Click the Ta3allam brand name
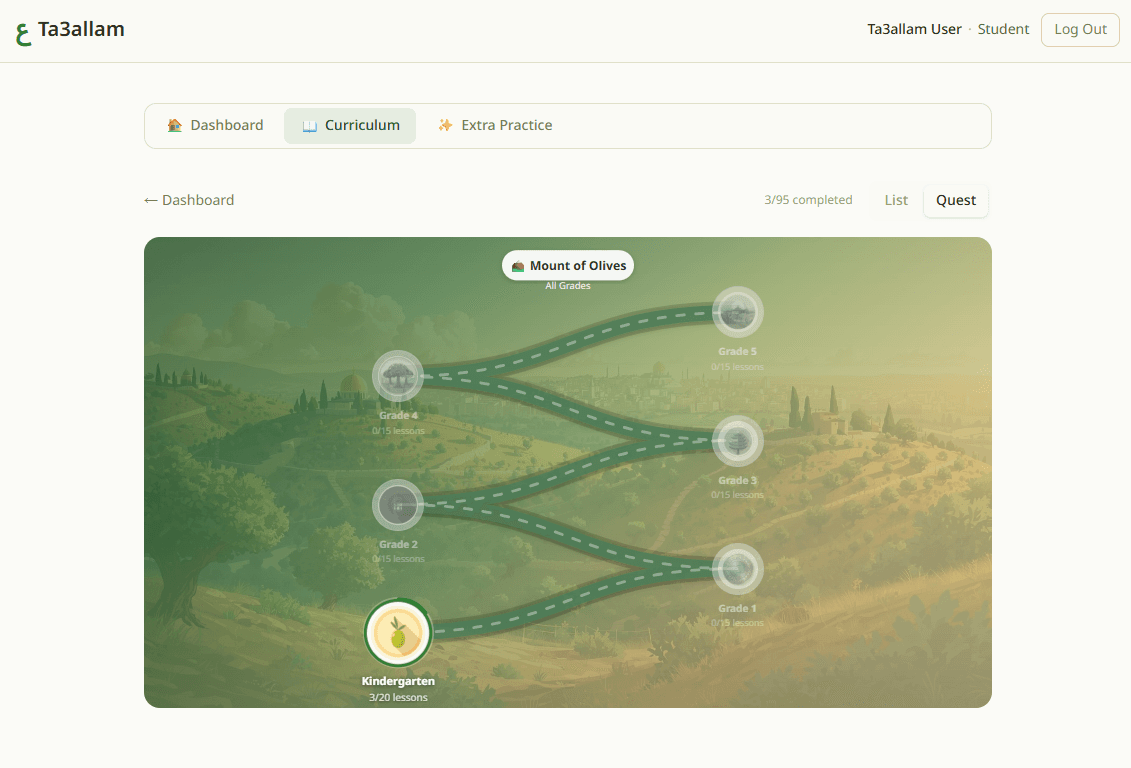1131x768 pixels. [x=81, y=30]
